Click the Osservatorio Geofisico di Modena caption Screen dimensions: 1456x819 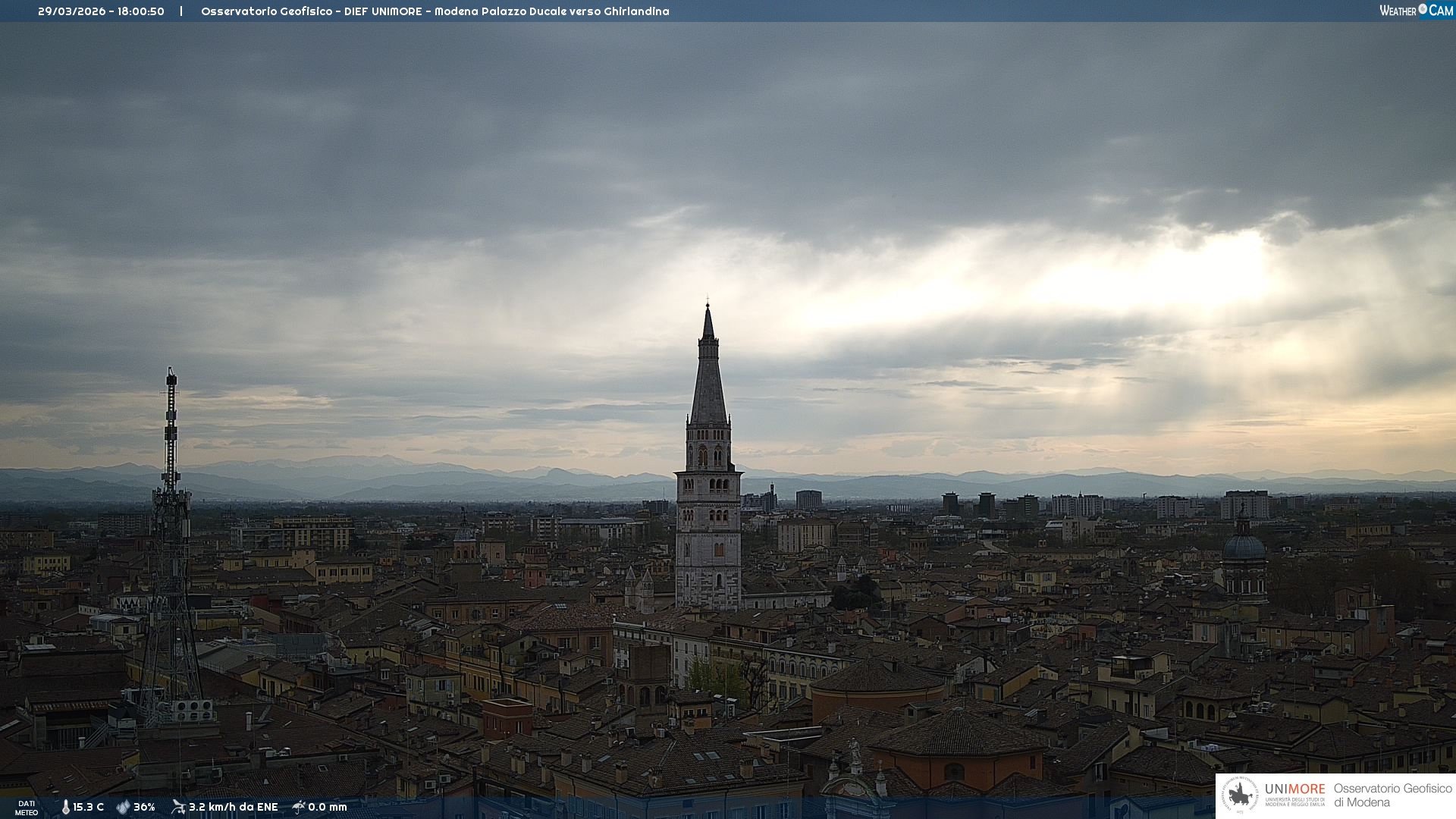pos(1392,795)
